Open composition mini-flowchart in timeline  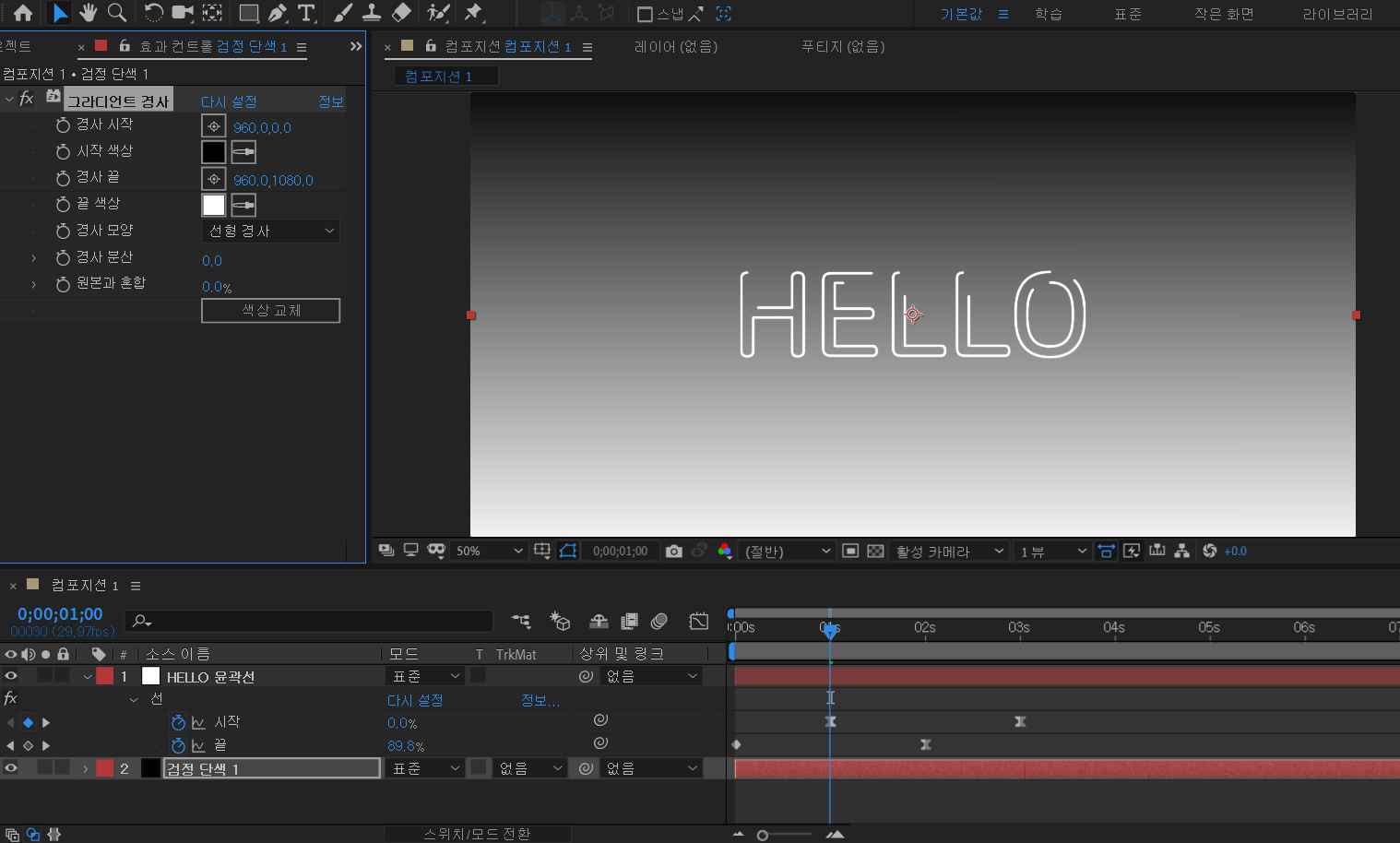[x=521, y=622]
